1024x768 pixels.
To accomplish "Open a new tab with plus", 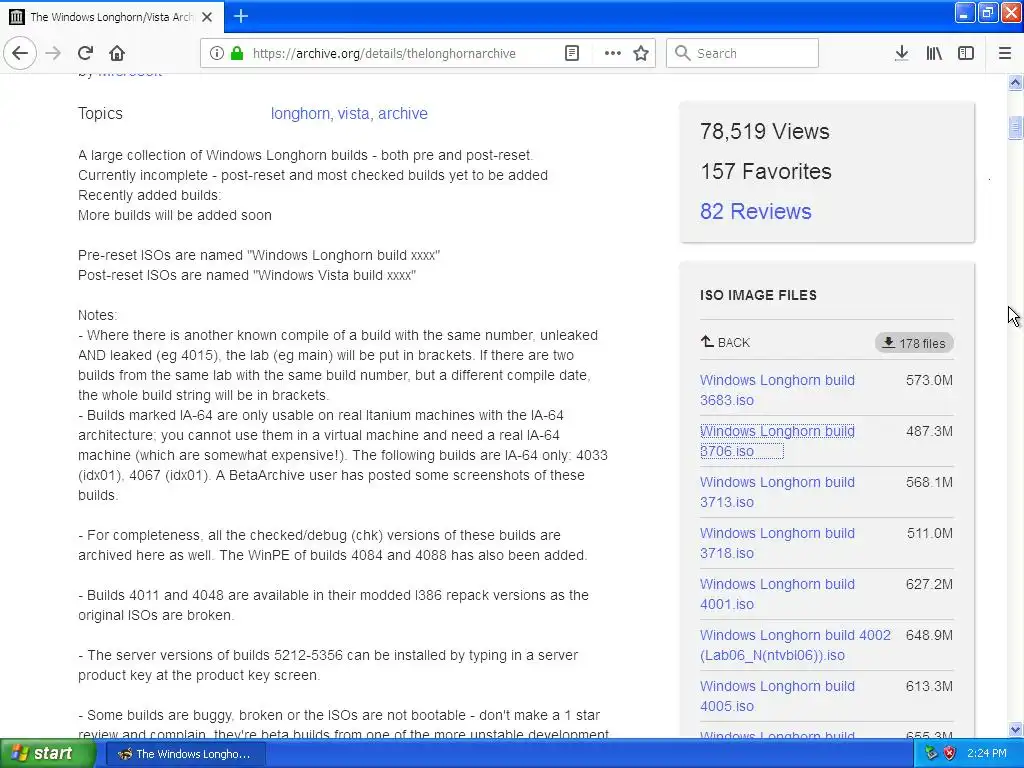I will click(x=241, y=16).
